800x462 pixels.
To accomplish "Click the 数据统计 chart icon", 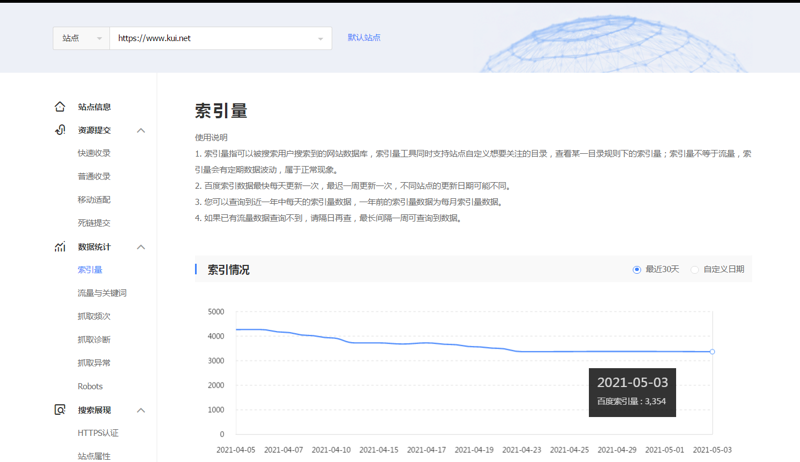I will click(60, 247).
